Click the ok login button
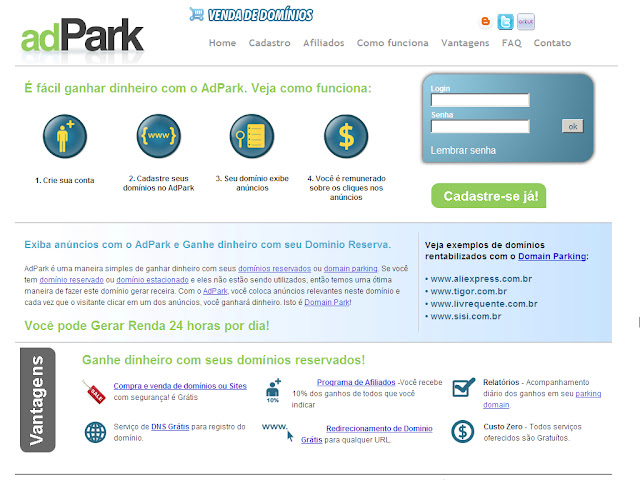The width and height of the screenshot is (640, 480). pos(573,126)
